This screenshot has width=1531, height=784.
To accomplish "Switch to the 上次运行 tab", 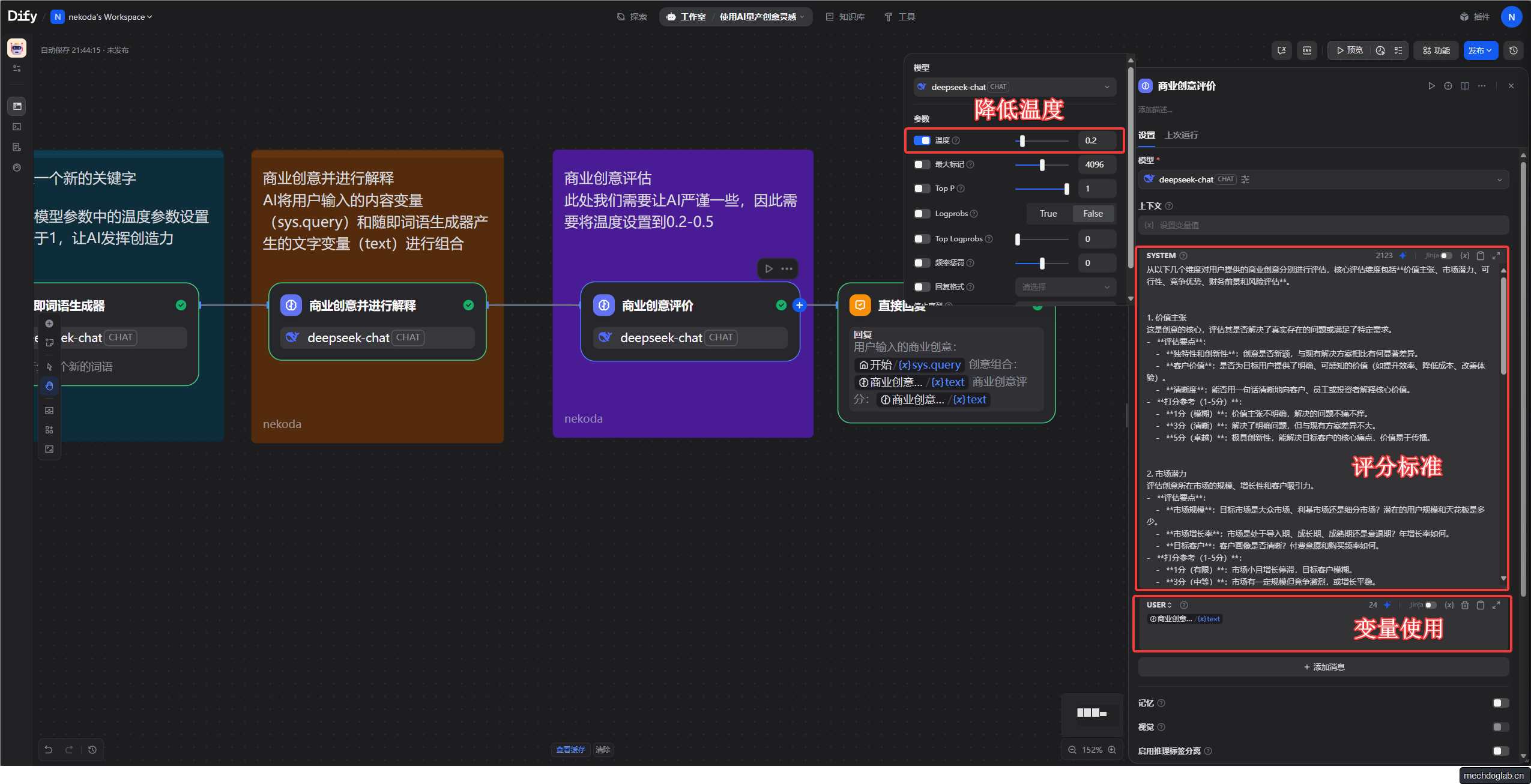I will coord(1181,135).
